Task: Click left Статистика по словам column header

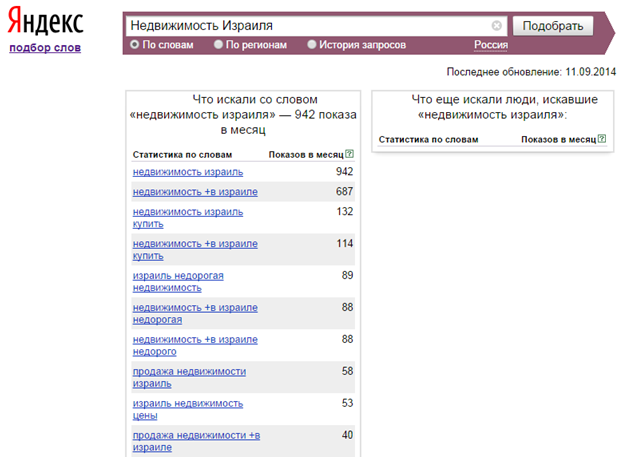Action: pyautogui.click(x=182, y=155)
